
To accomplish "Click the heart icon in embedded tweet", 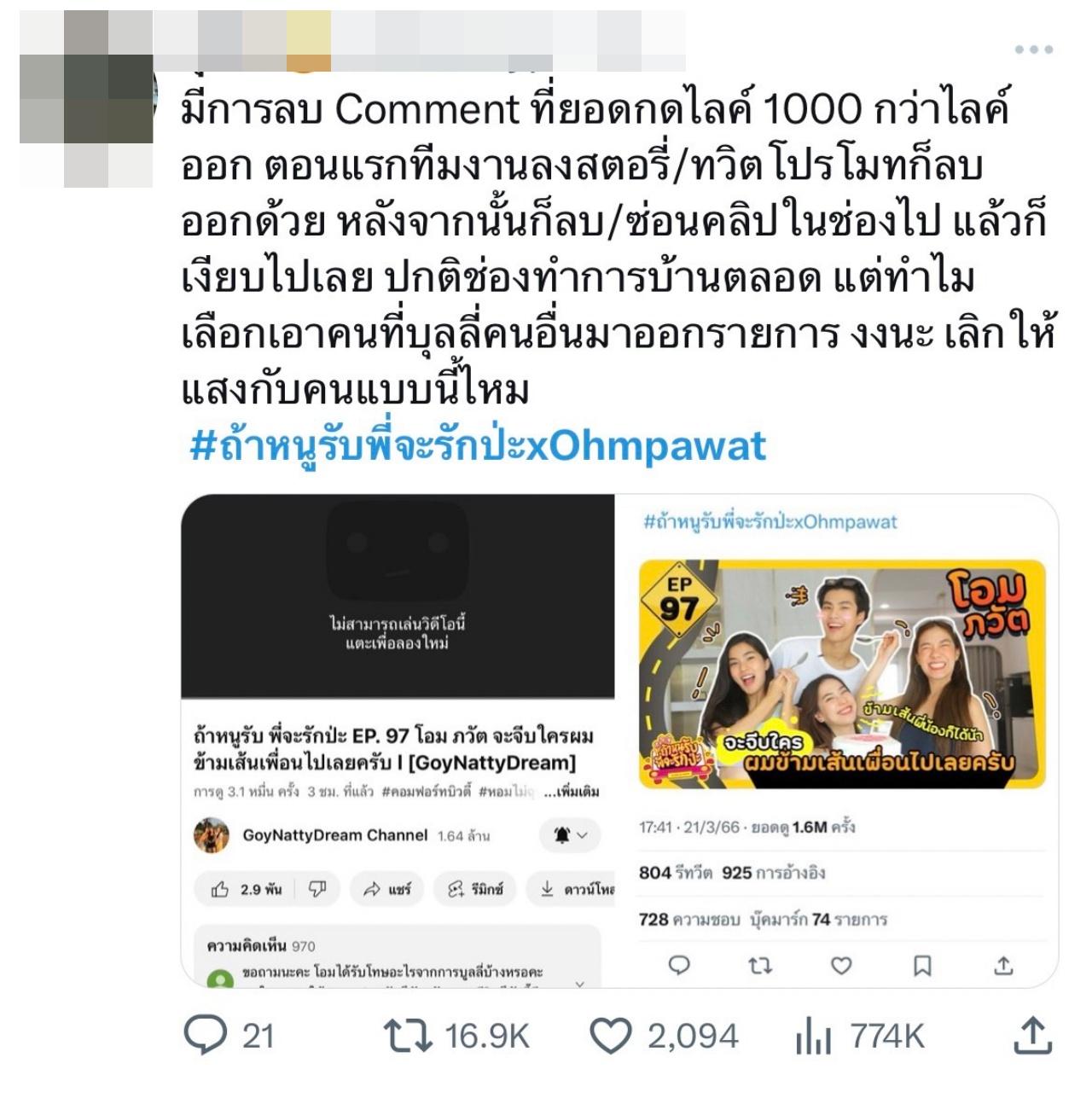I will tap(841, 965).
